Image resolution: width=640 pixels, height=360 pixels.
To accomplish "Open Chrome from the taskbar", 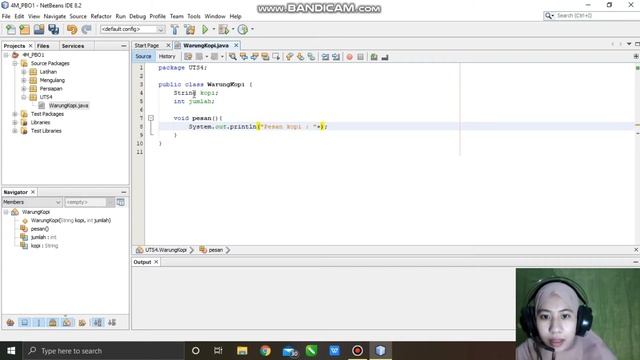I will pos(265,351).
